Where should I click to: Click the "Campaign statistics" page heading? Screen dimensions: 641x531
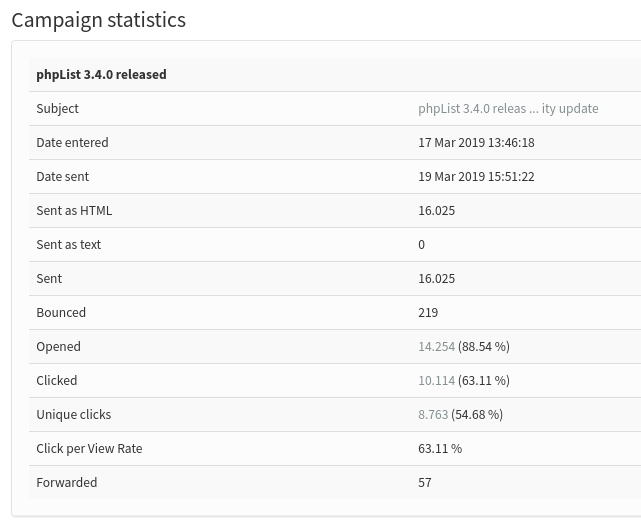tap(98, 20)
